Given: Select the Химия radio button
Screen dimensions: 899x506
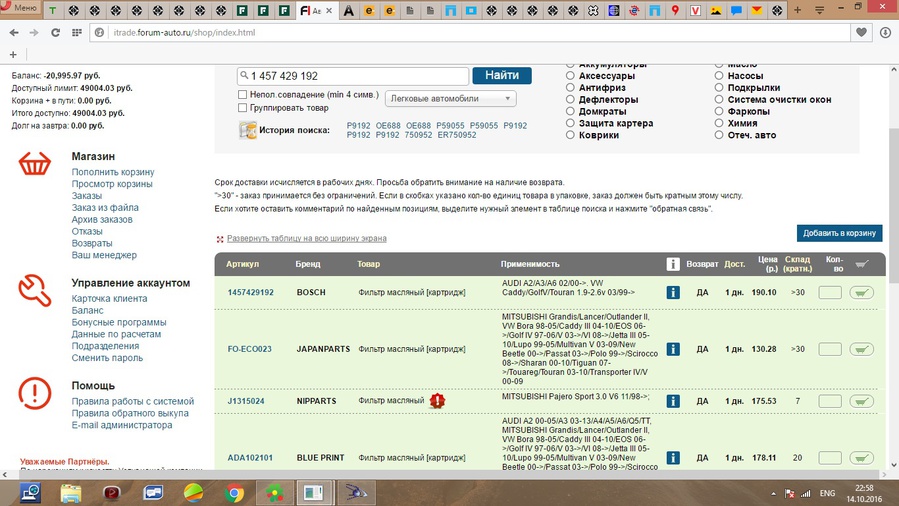Looking at the screenshot, I should tap(719, 123).
